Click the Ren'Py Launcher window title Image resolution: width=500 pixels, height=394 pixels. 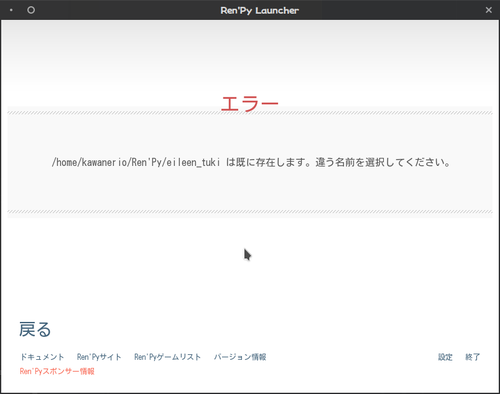[x=259, y=10]
